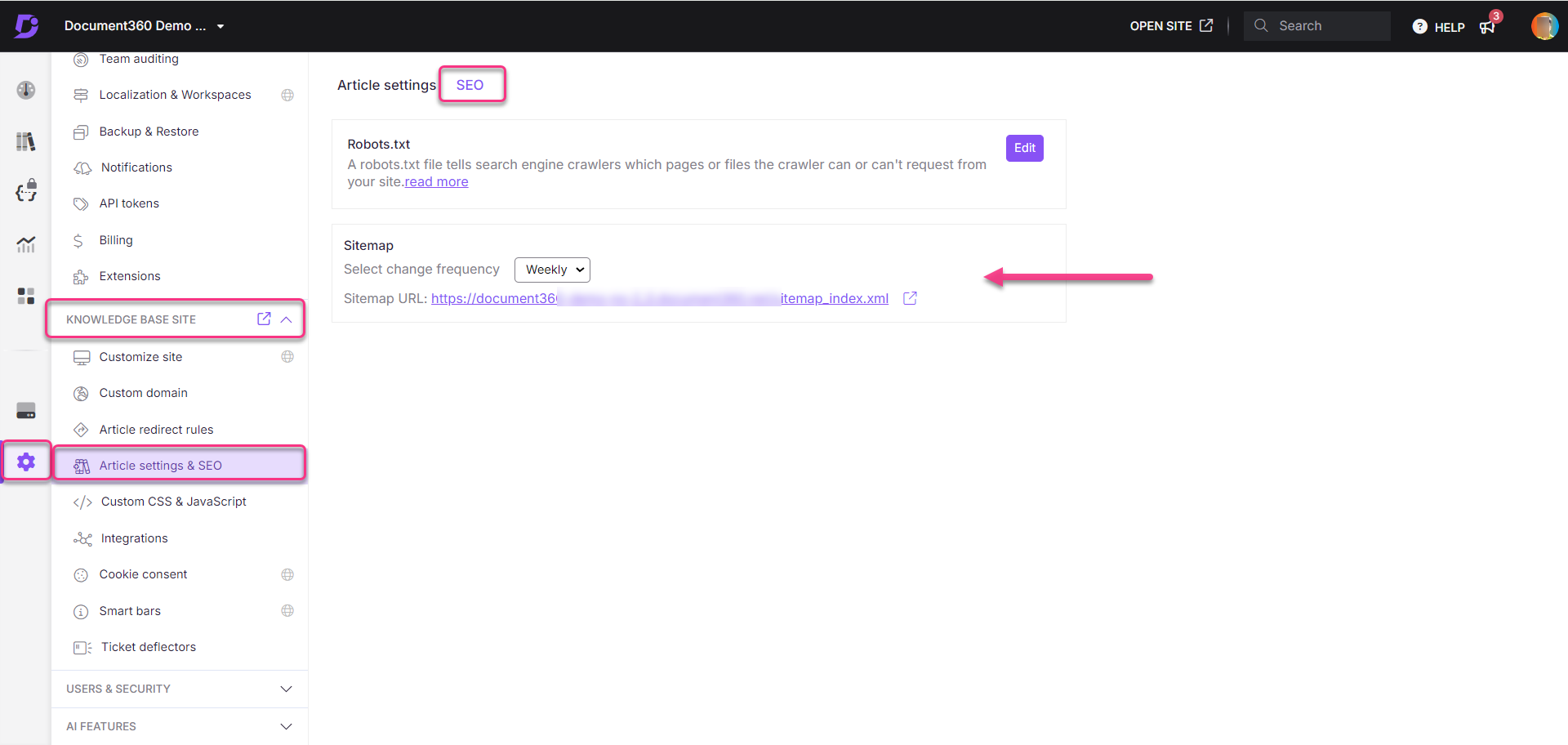
Task: Switch to the SEO tab
Action: [x=470, y=85]
